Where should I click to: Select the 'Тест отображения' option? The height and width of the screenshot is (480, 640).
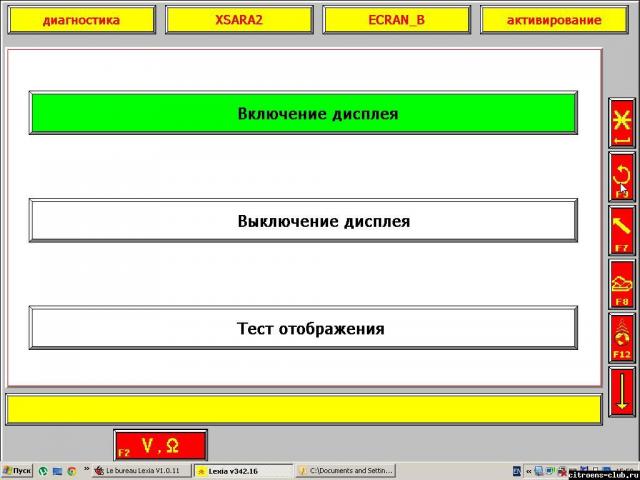pos(303,328)
